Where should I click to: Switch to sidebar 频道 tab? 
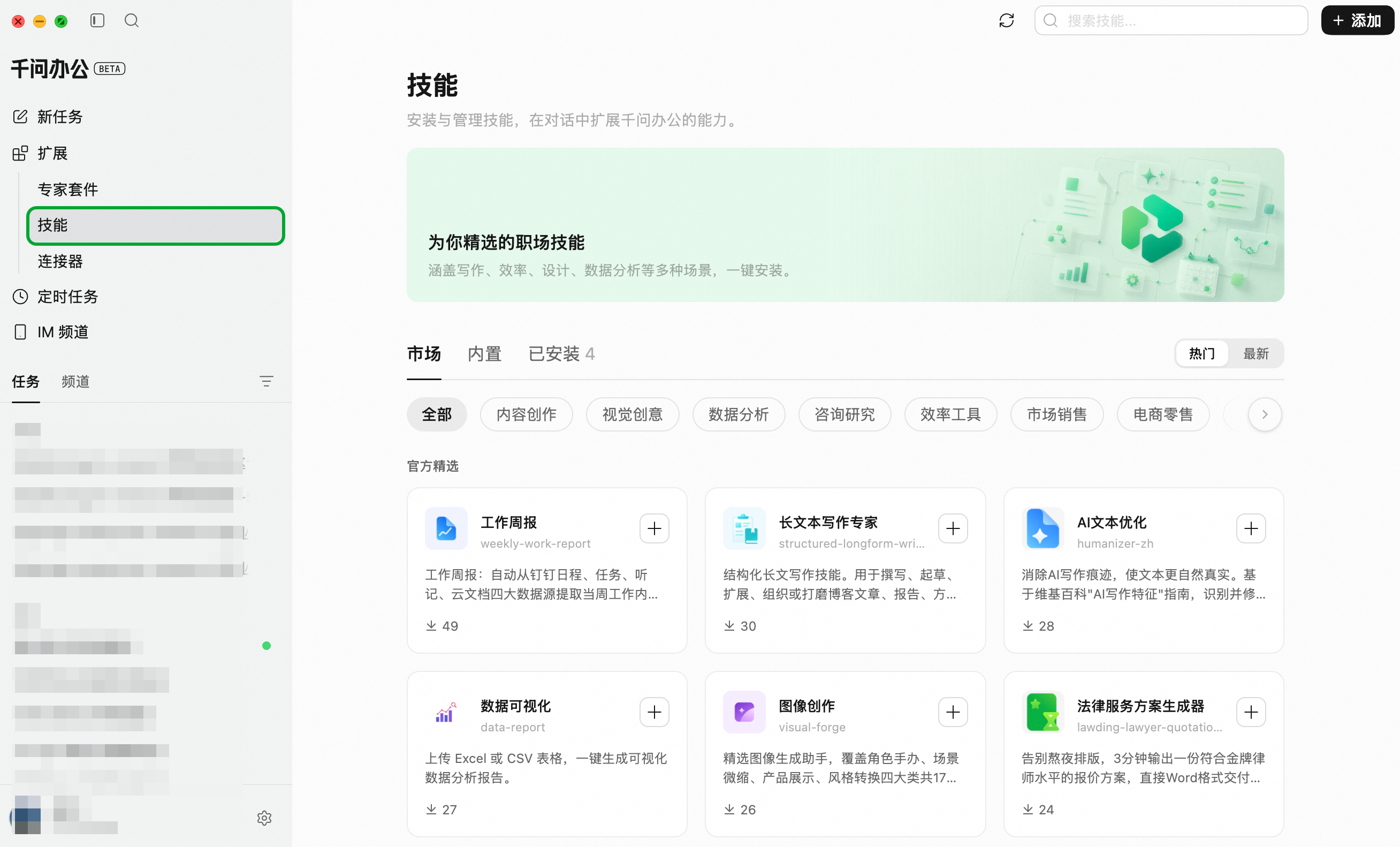75,381
